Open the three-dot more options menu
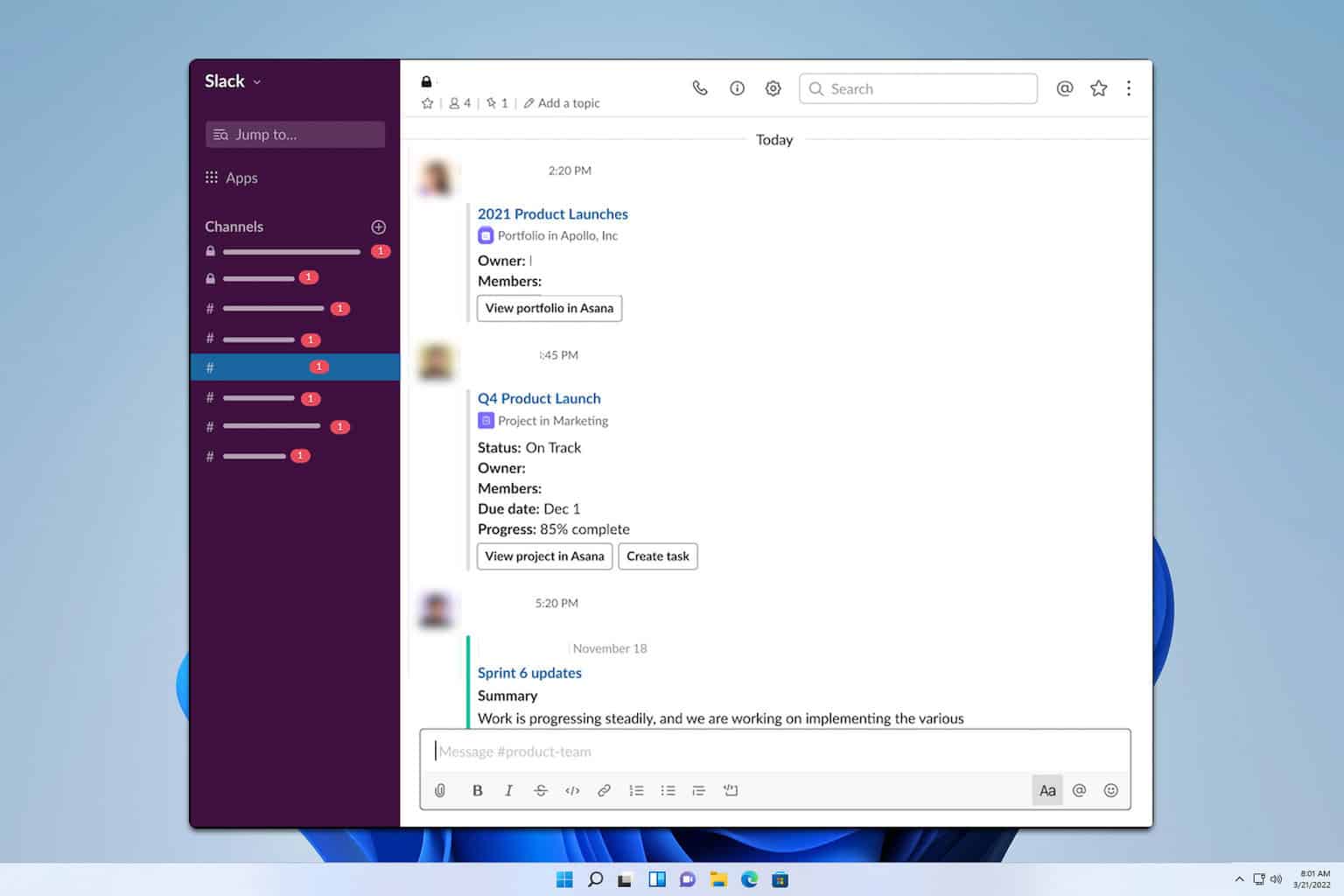Screen dimensions: 1344x896 [x=1129, y=88]
